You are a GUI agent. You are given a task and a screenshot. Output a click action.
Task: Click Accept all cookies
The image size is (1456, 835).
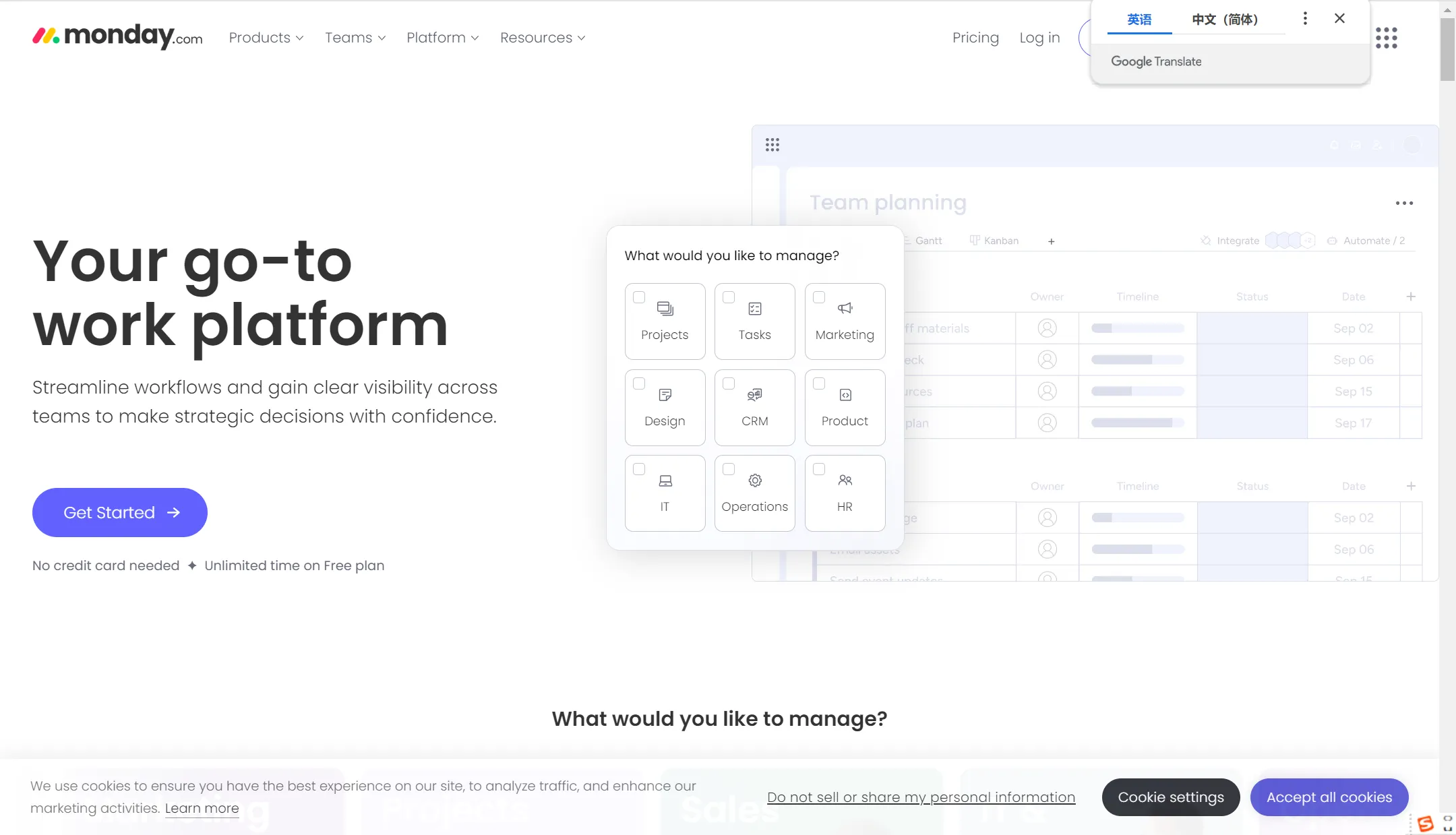1329,797
